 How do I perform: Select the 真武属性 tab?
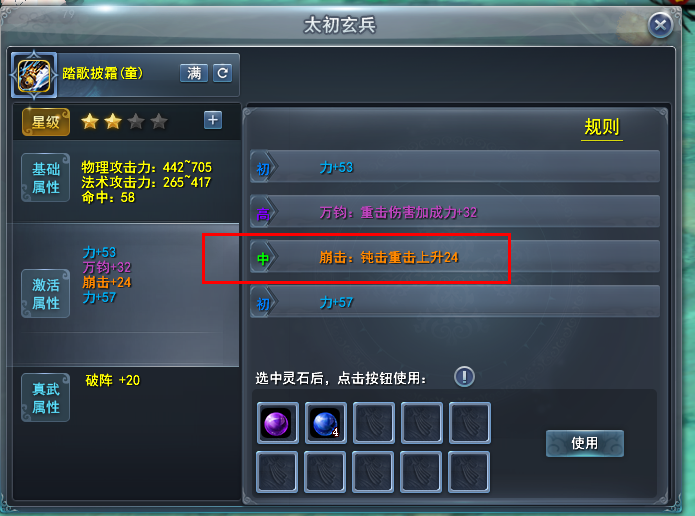pos(46,398)
